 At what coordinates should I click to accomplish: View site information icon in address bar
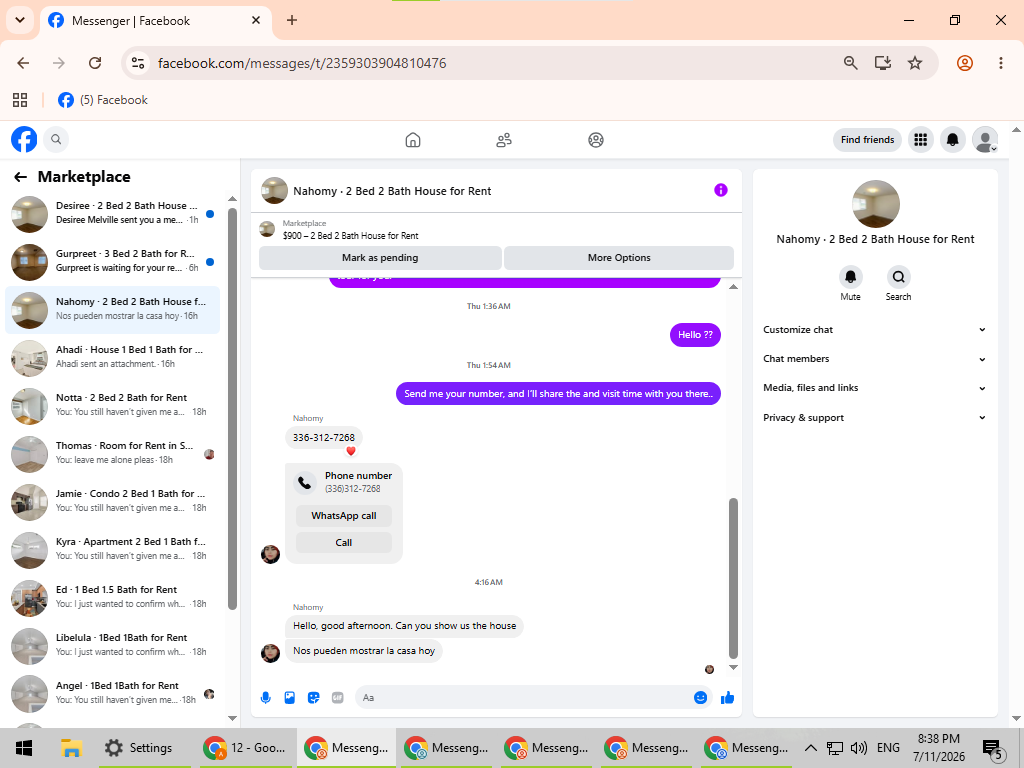pyautogui.click(x=138, y=63)
